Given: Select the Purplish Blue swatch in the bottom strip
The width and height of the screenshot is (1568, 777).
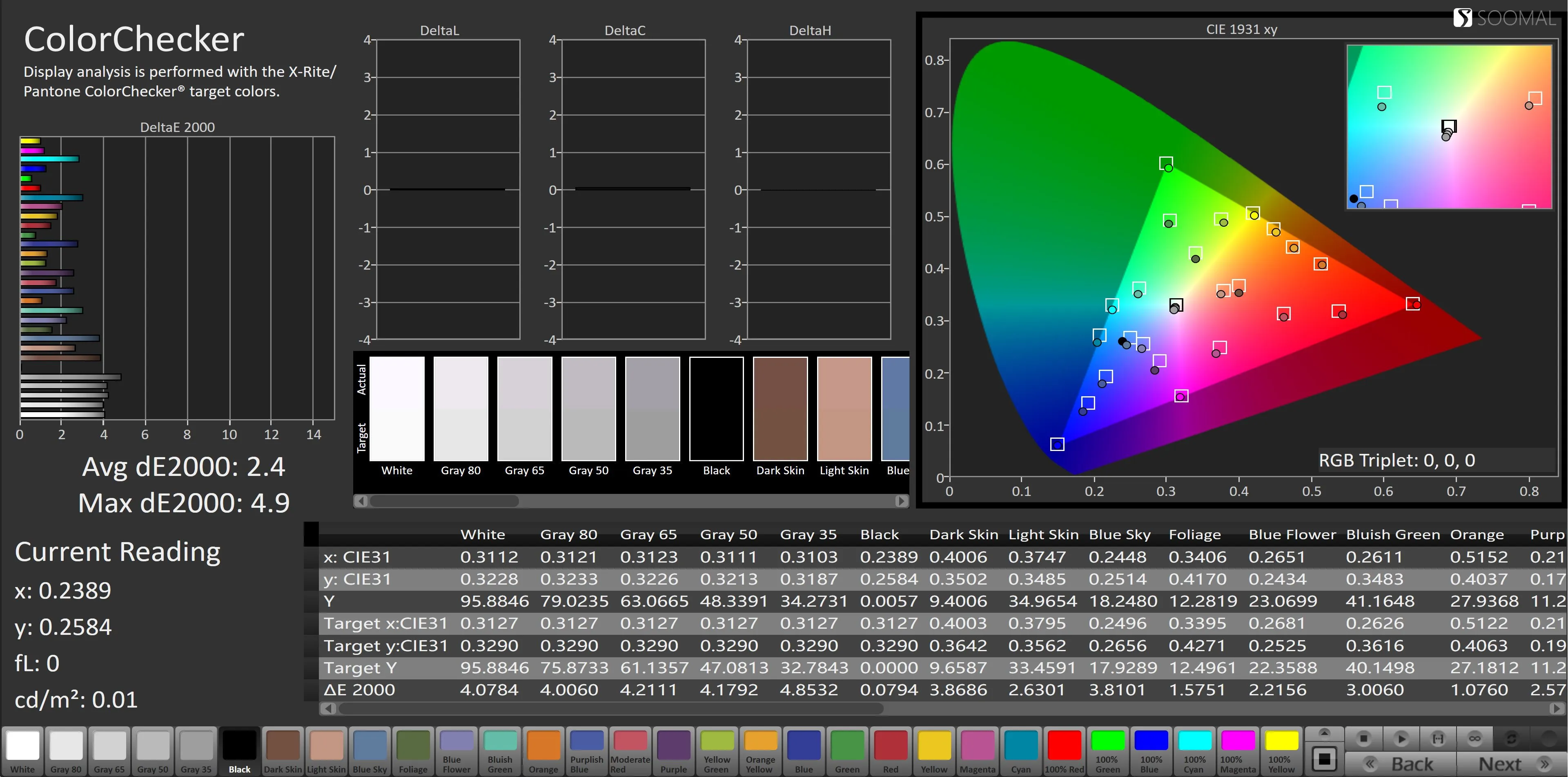Looking at the screenshot, I should [x=587, y=751].
